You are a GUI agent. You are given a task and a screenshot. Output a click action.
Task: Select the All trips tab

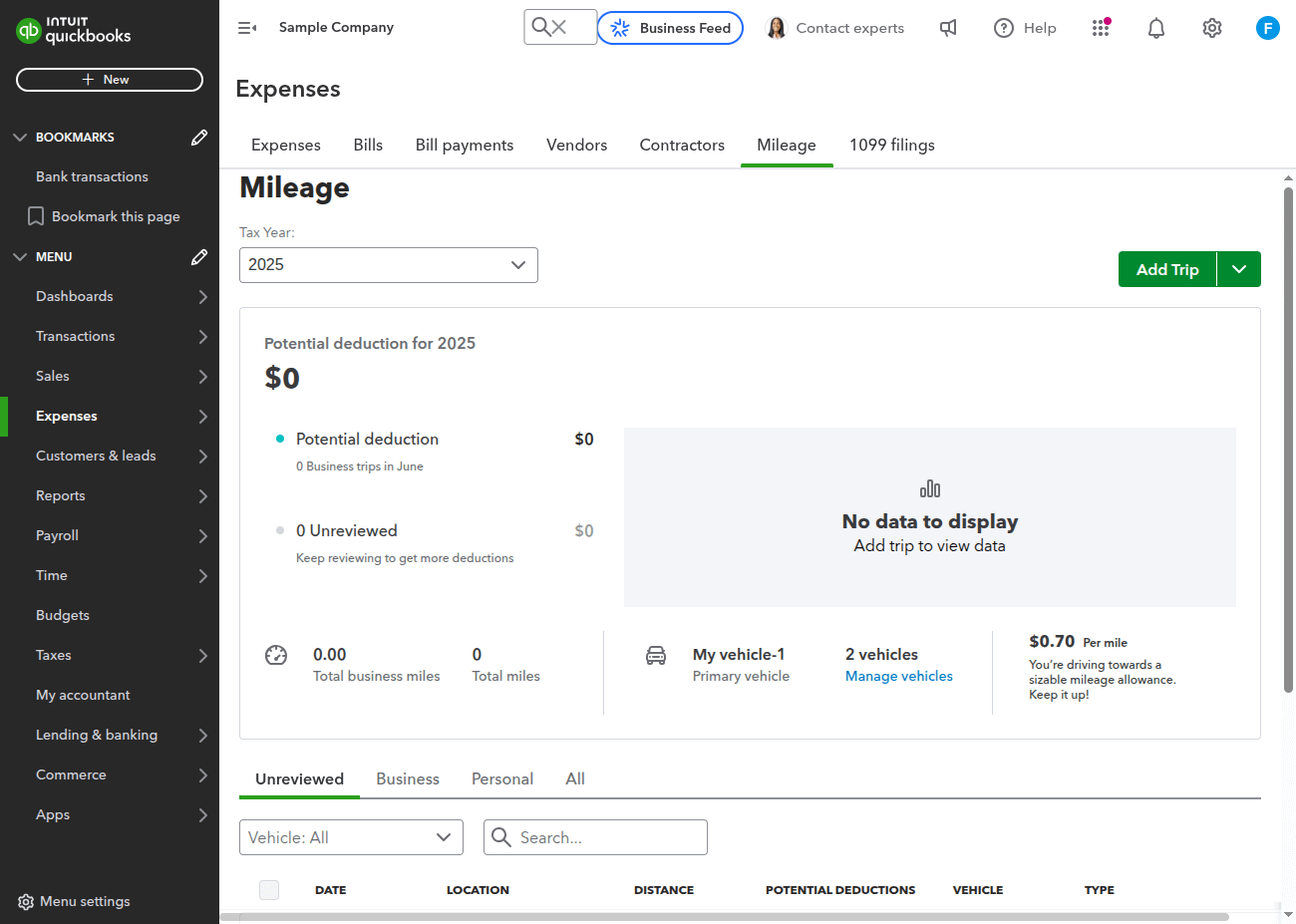[x=575, y=779]
